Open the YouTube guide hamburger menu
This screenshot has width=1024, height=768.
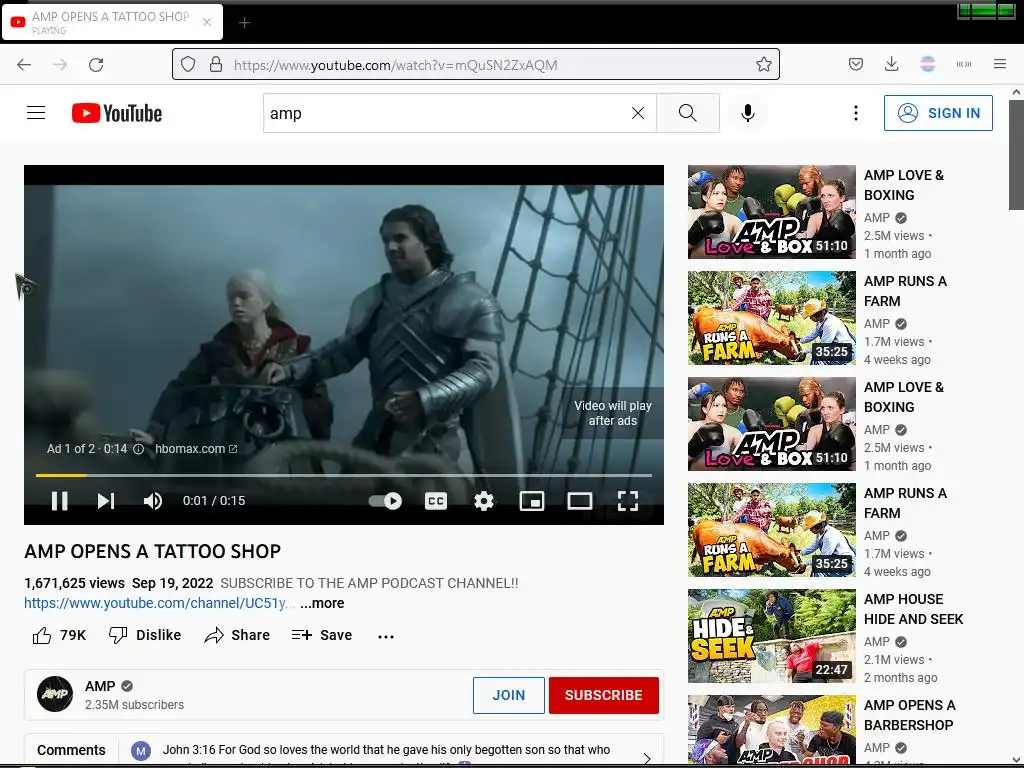click(36, 113)
